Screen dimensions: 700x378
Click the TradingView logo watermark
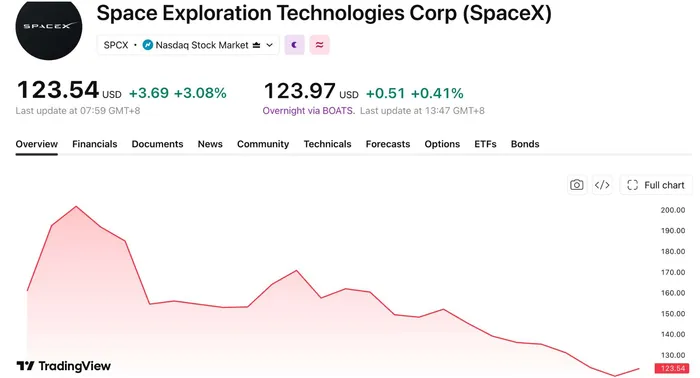pyautogui.click(x=63, y=366)
